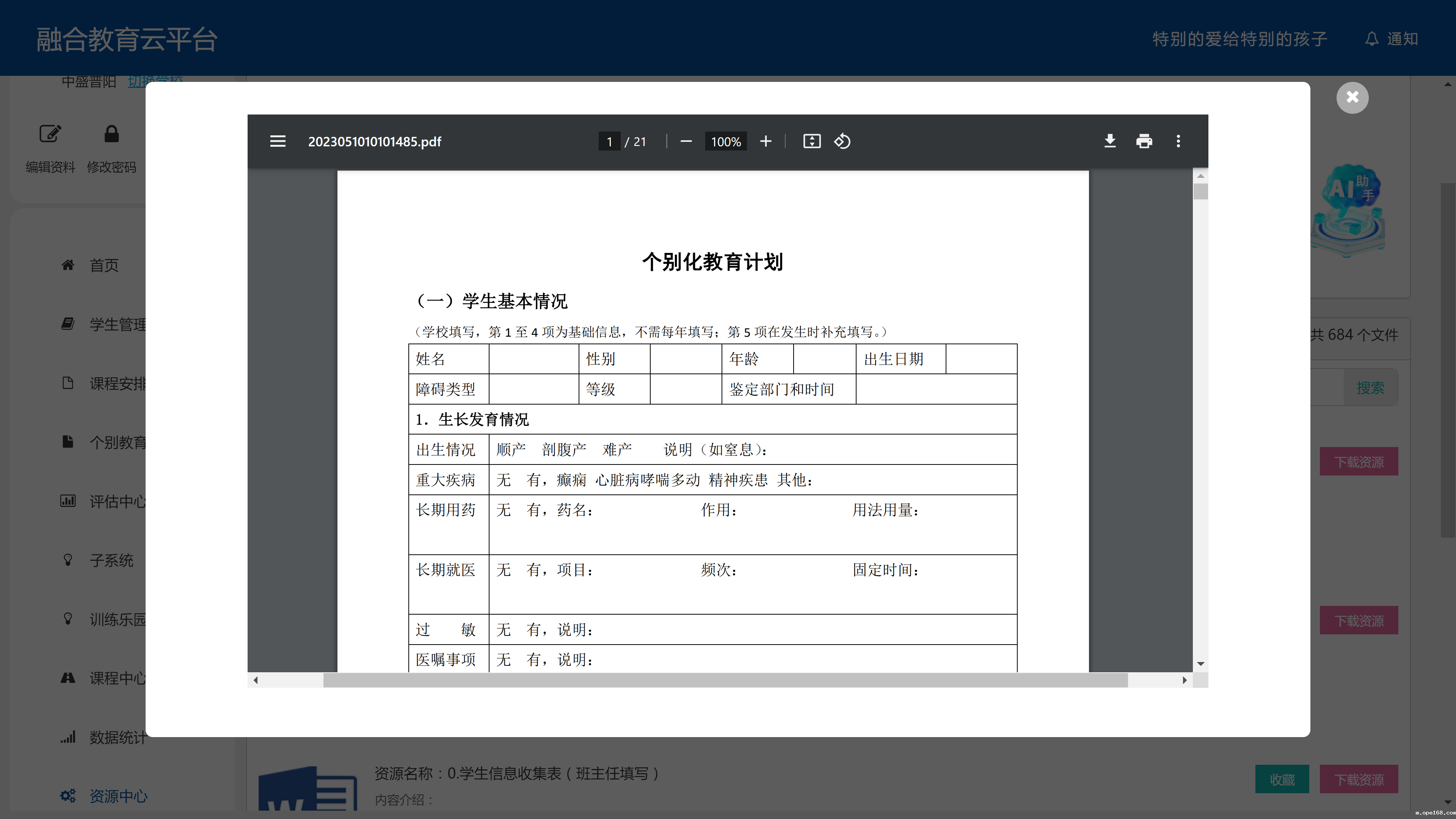1456x819 pixels.
Task: Zoom in using the plus icon
Action: (765, 141)
